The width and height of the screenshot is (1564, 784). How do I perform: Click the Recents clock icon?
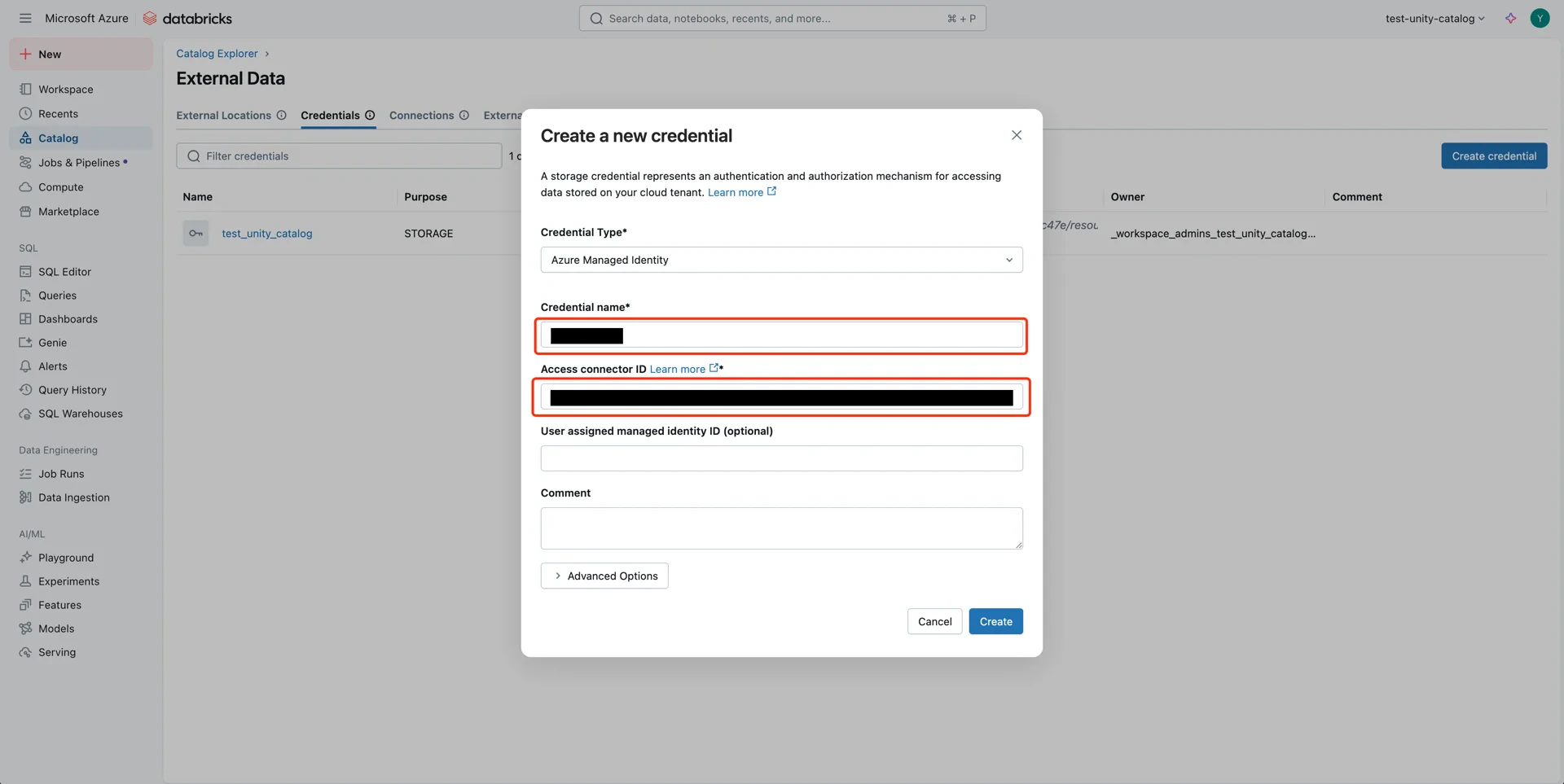click(25, 114)
